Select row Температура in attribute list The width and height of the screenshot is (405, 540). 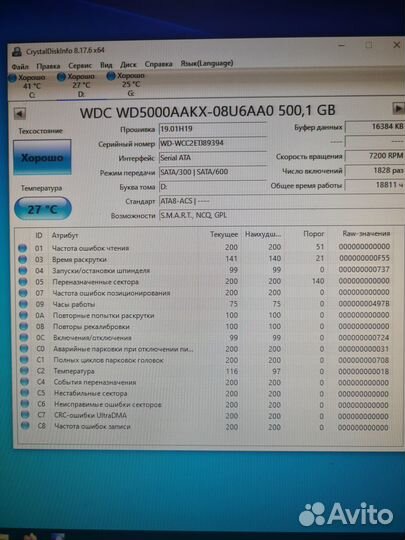[x=205, y=371]
